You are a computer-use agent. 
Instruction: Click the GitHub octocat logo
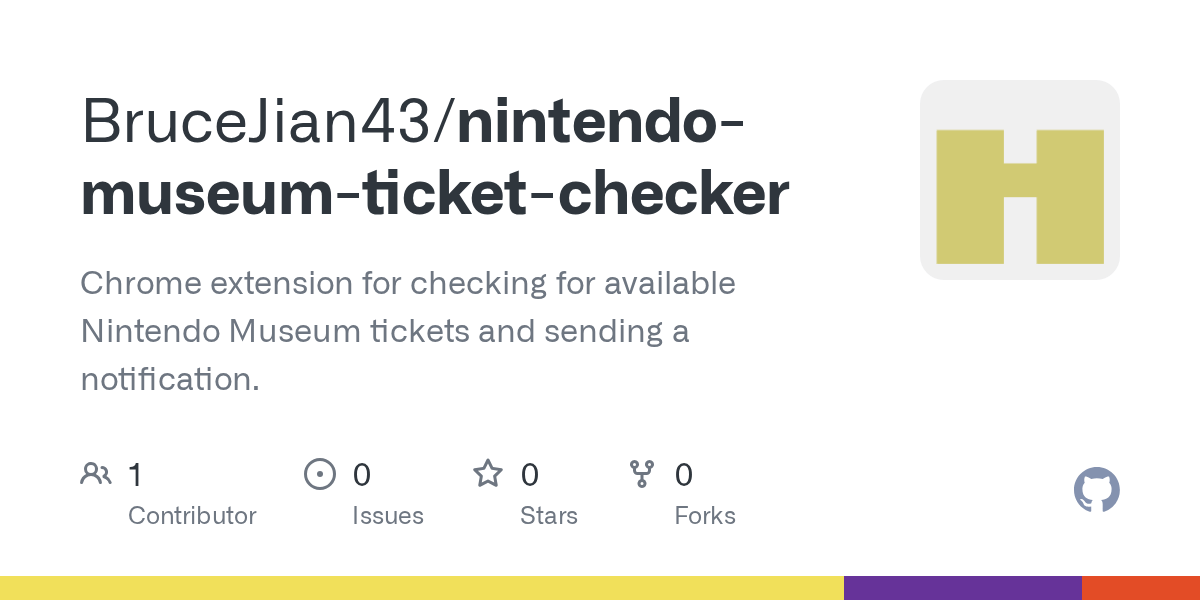(1096, 490)
